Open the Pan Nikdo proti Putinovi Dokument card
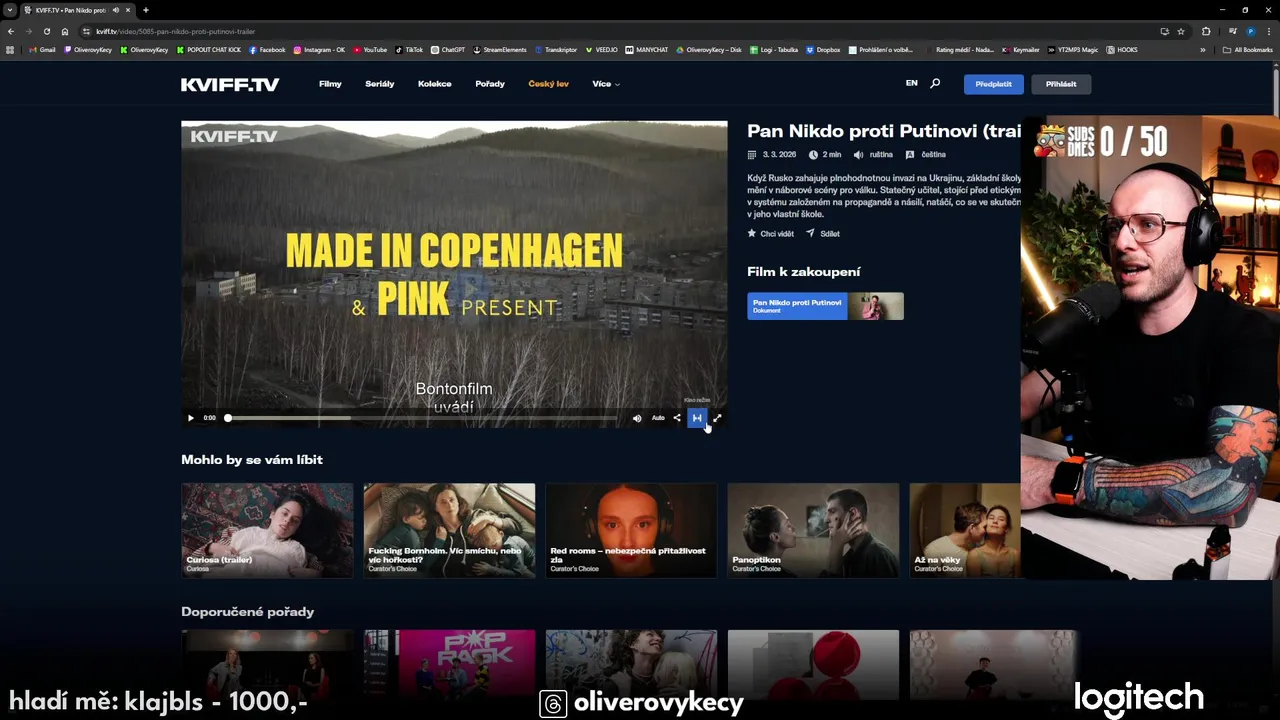 pos(825,306)
